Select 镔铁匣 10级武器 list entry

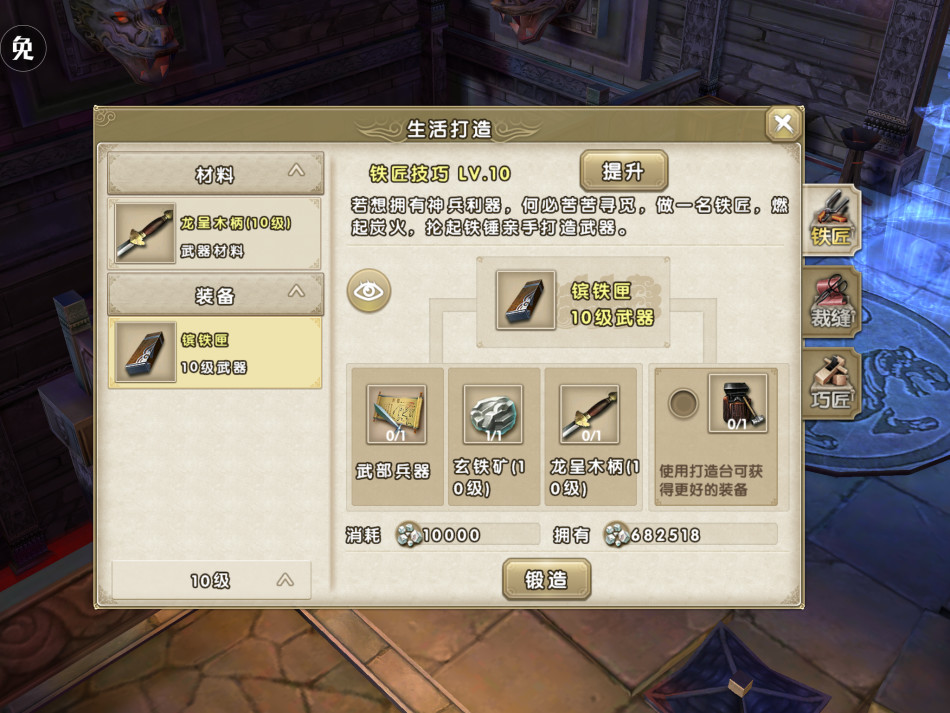[x=214, y=353]
